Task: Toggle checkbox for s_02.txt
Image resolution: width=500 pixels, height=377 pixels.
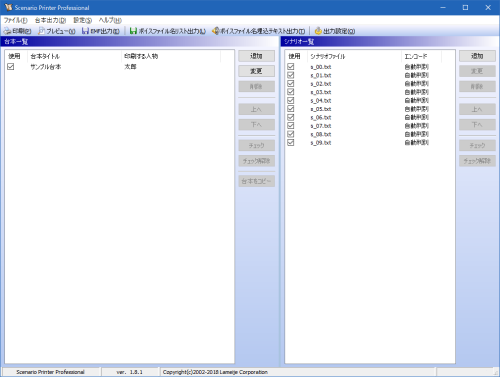Action: tap(291, 83)
